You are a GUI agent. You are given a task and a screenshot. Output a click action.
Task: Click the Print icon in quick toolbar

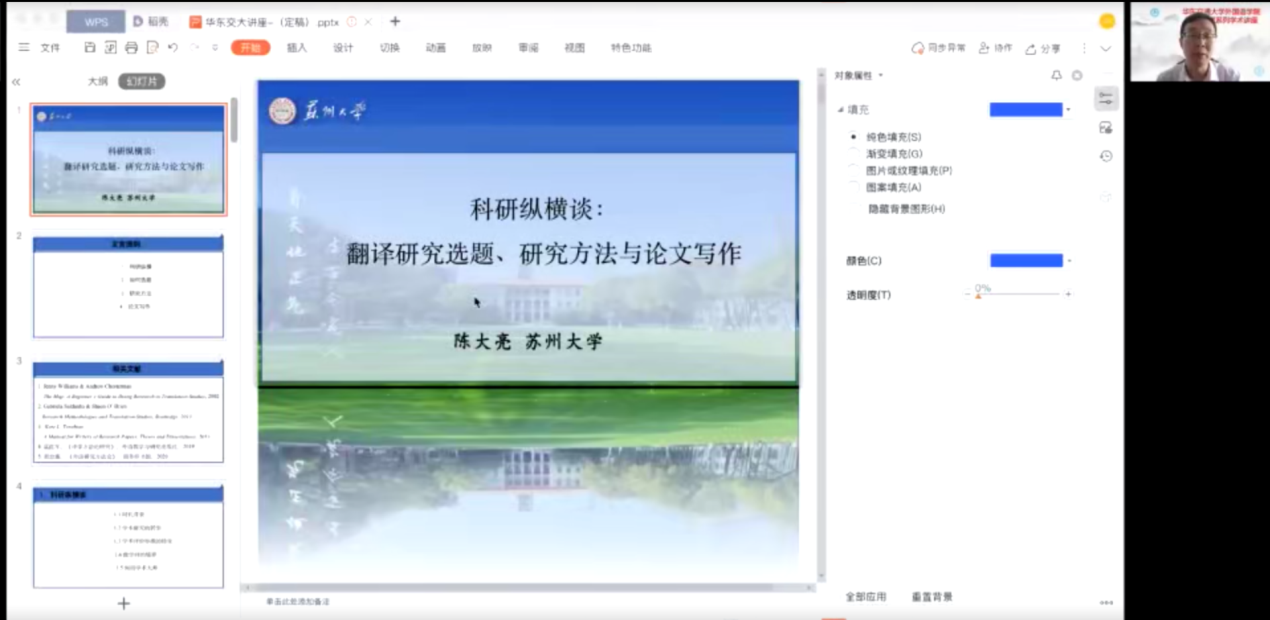pos(131,48)
